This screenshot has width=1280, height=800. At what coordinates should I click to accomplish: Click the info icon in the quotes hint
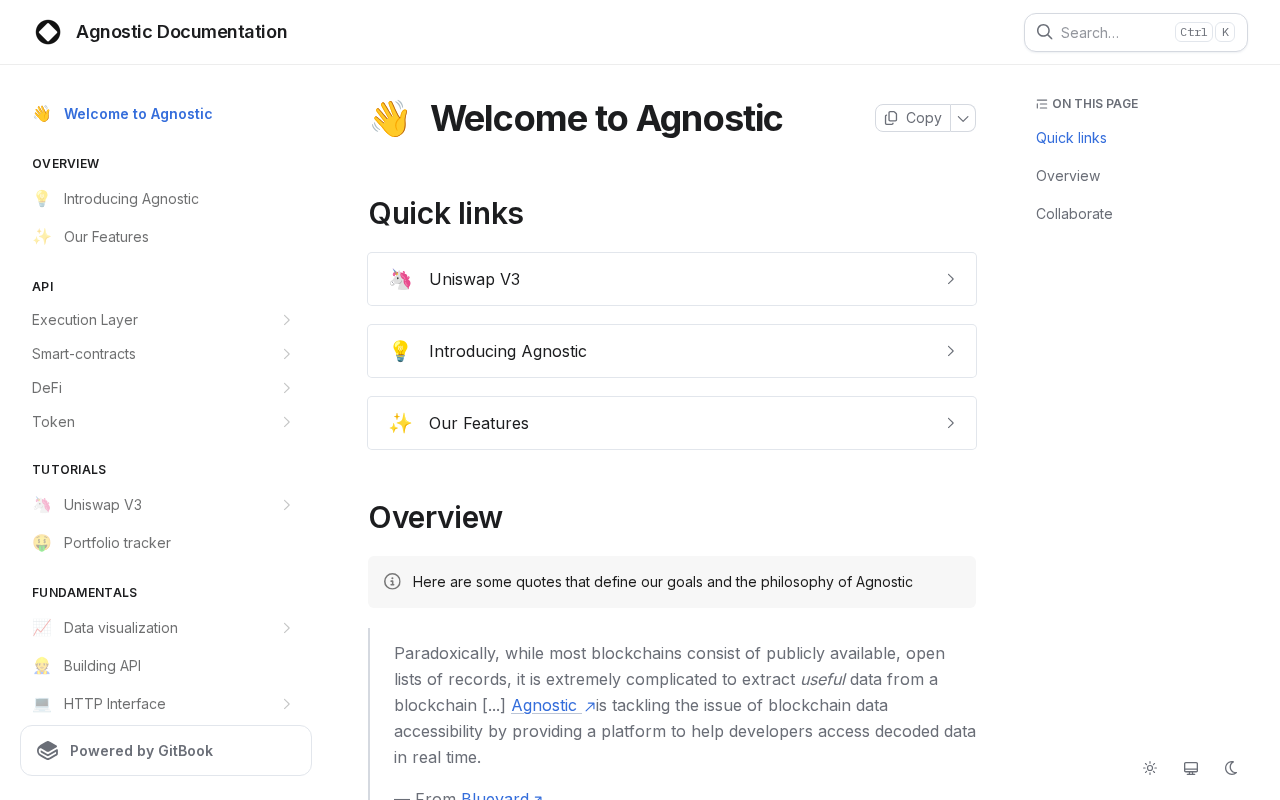tap(392, 581)
